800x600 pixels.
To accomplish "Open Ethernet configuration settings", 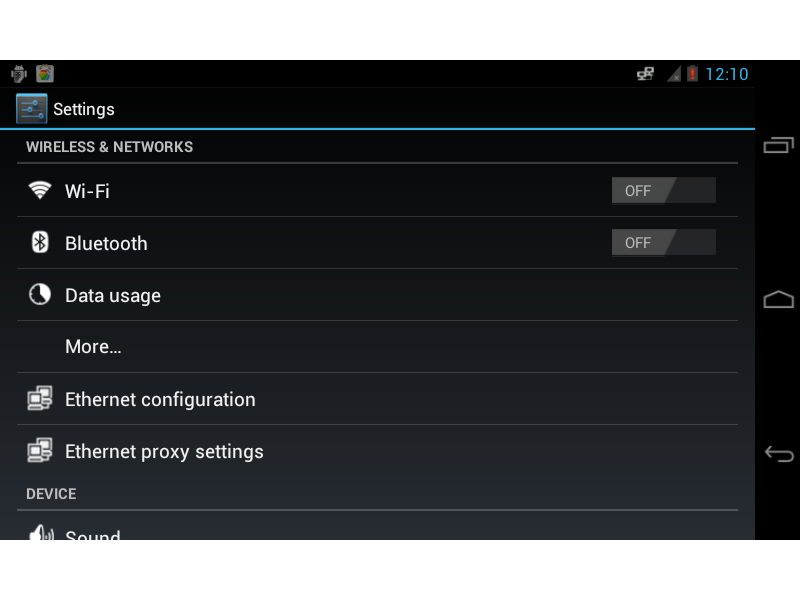I will click(x=160, y=400).
